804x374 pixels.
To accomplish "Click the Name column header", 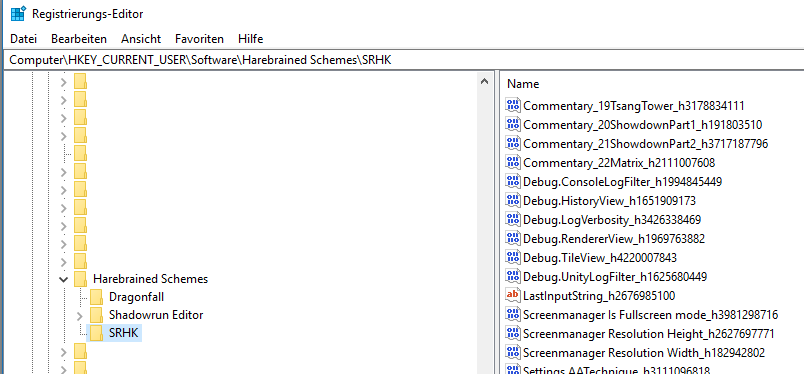I will (523, 84).
